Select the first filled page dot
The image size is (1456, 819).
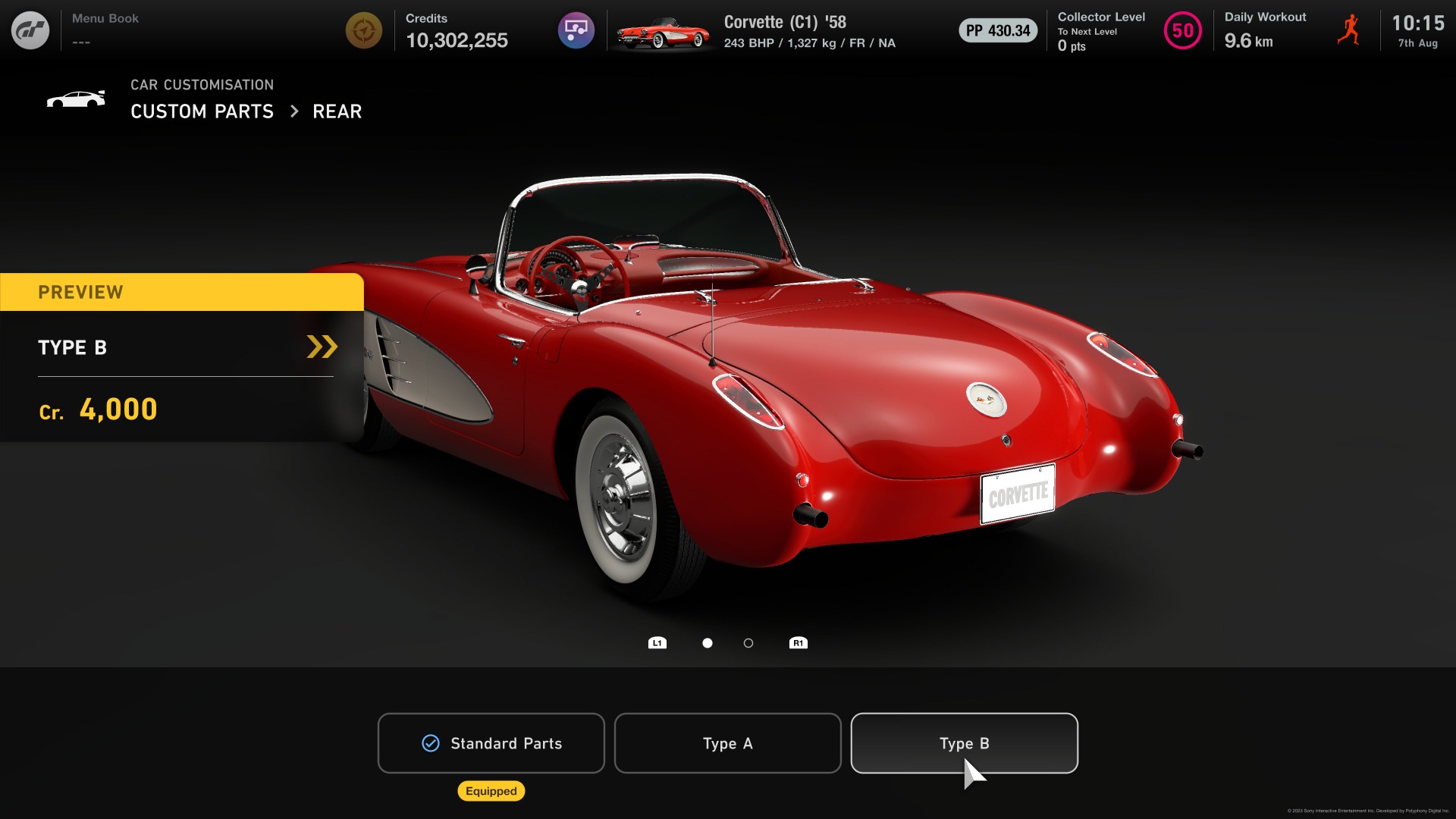(x=708, y=643)
